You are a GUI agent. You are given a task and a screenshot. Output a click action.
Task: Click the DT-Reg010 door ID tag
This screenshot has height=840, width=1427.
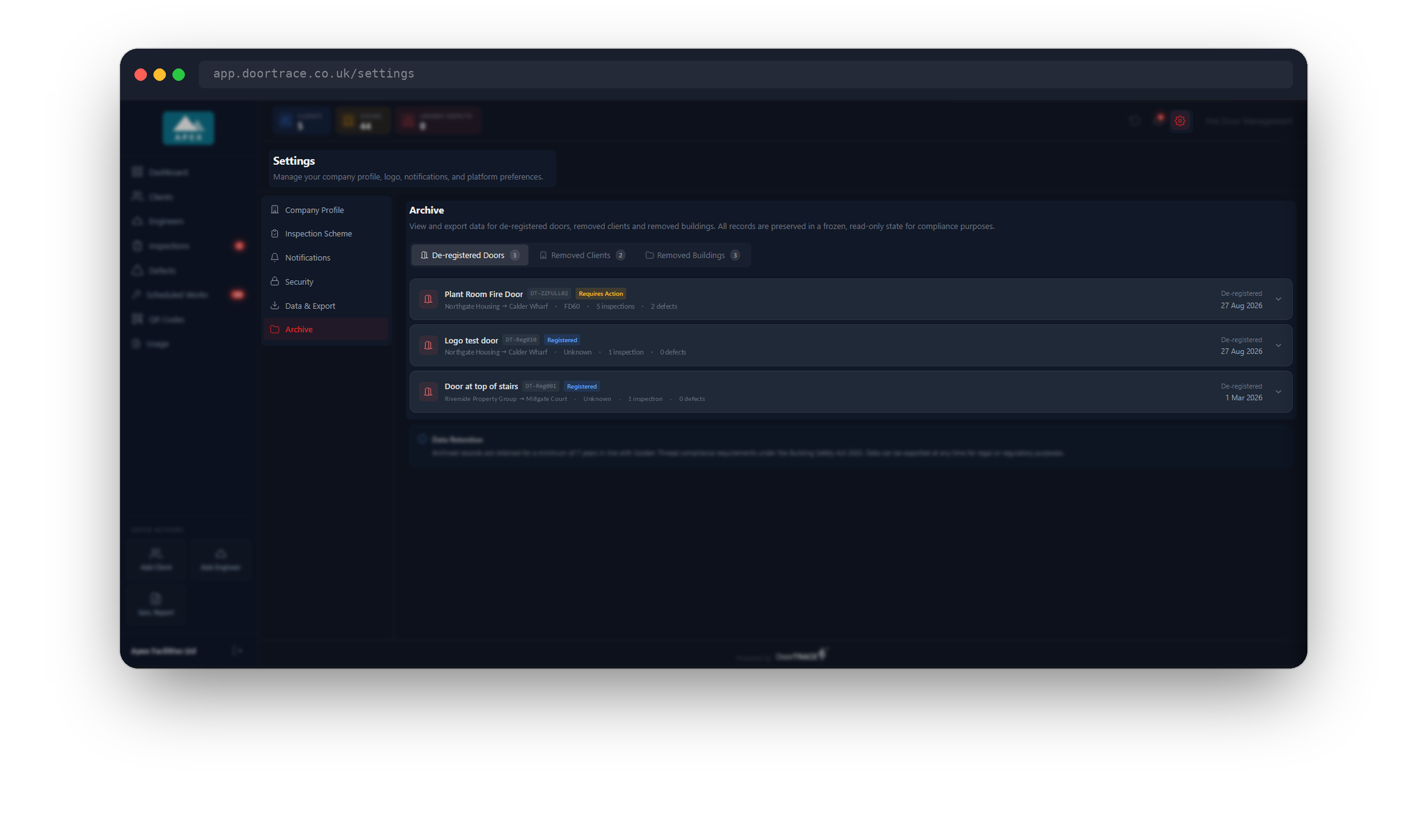[520, 340]
